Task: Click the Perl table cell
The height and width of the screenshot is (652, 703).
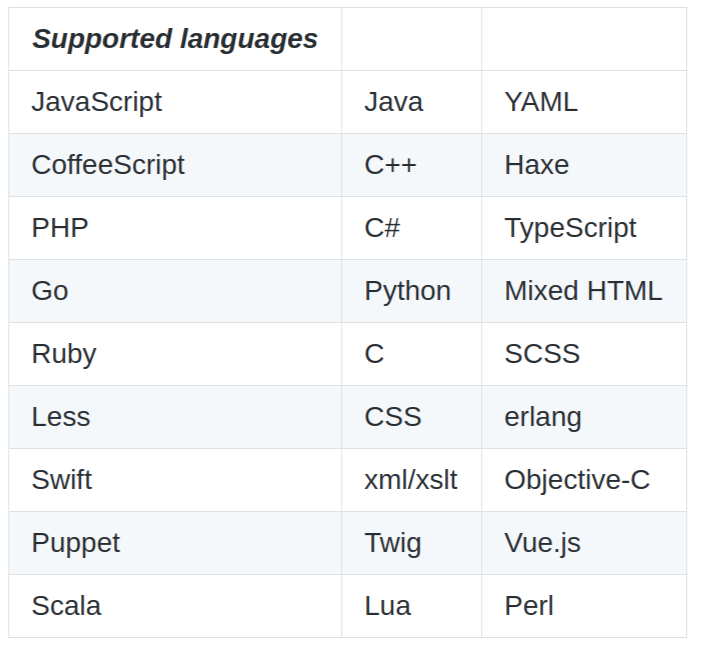Action: tap(529, 606)
